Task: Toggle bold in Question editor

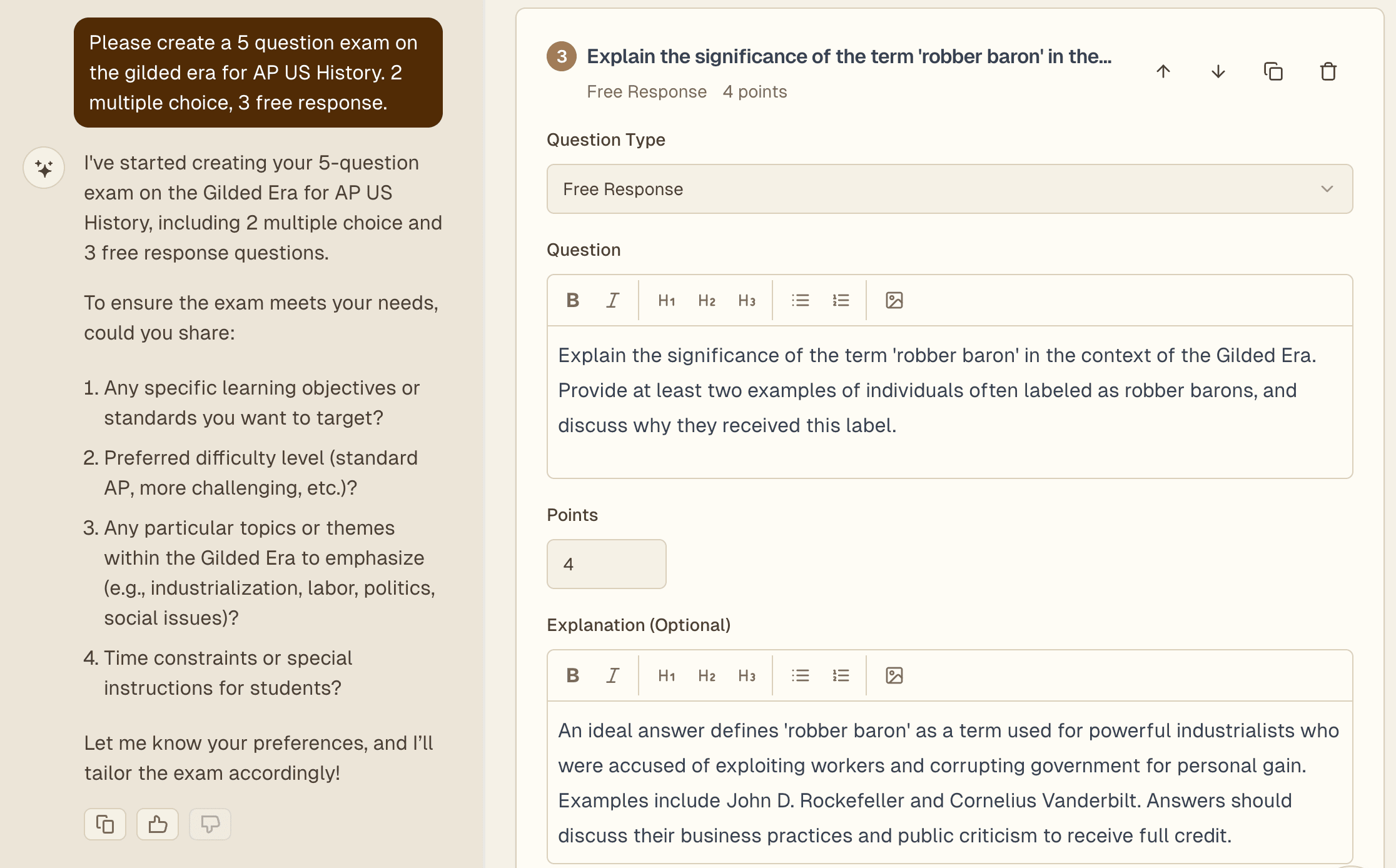Action: (x=572, y=300)
